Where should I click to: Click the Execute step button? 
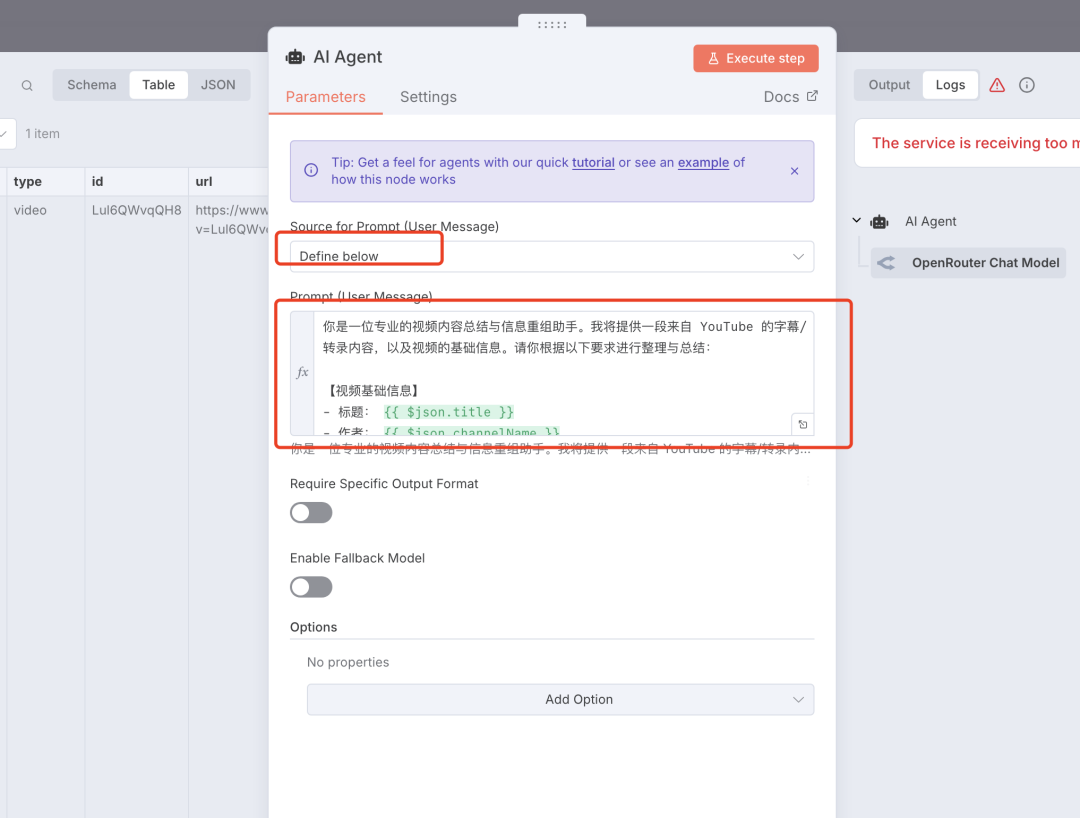(755, 58)
